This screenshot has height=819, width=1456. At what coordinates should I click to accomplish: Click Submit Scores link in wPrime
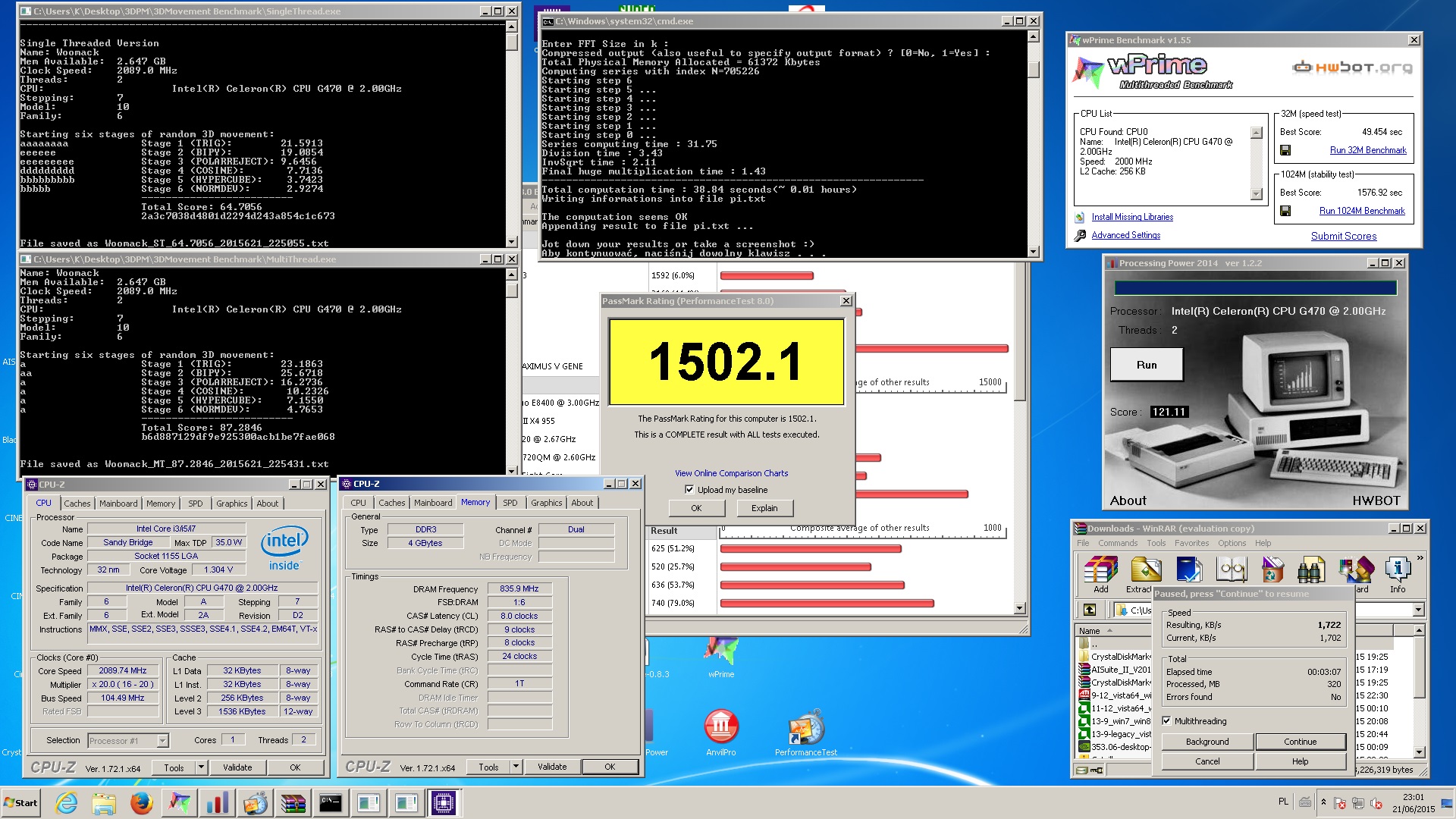(1344, 237)
